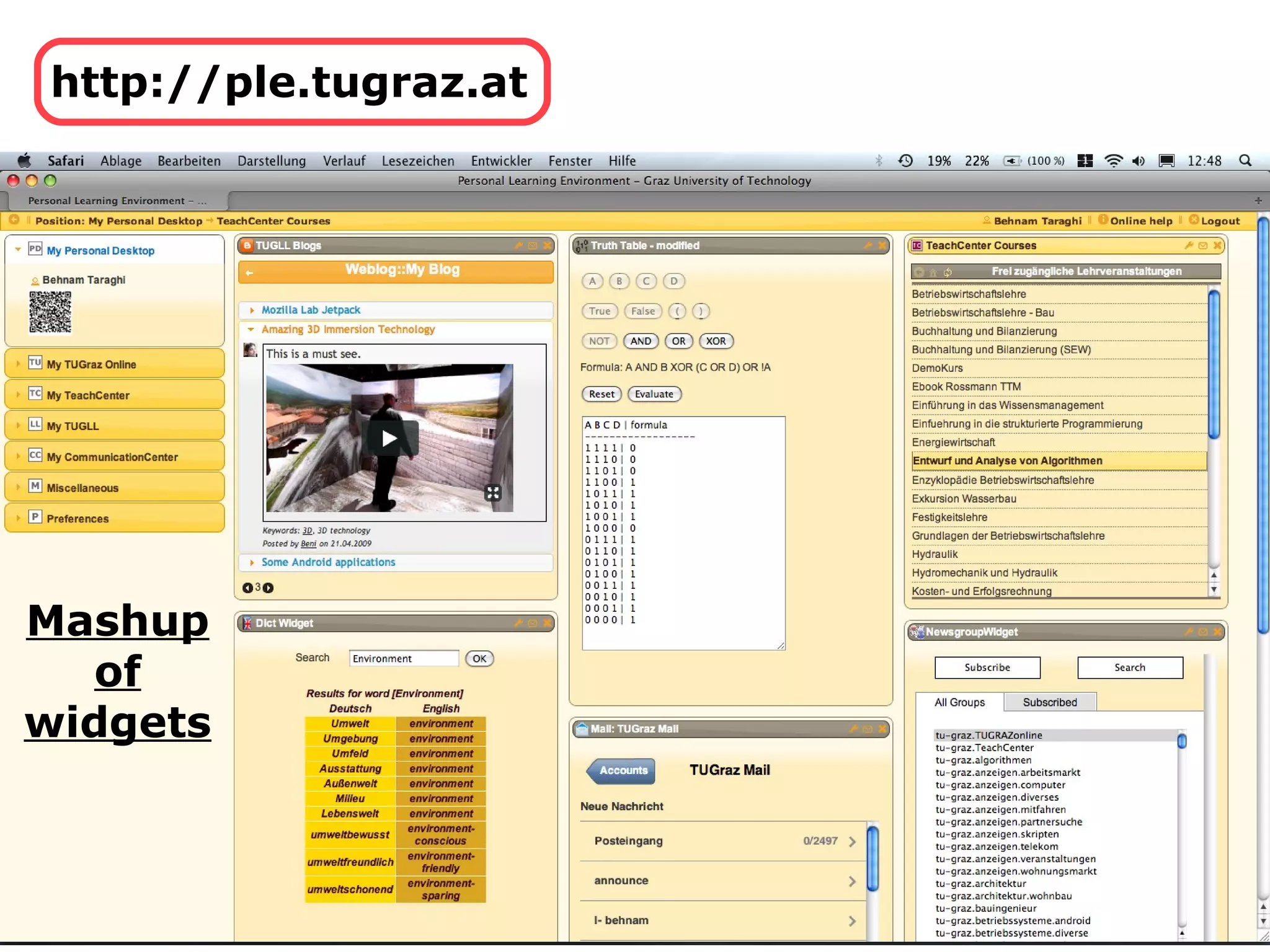Screen dimensions: 1270x952
Task: Click Reset in Truth Table widget
Action: (602, 394)
